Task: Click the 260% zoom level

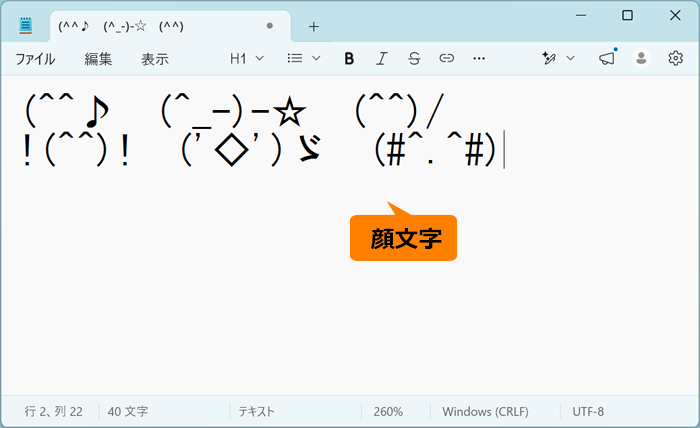Action: click(388, 411)
